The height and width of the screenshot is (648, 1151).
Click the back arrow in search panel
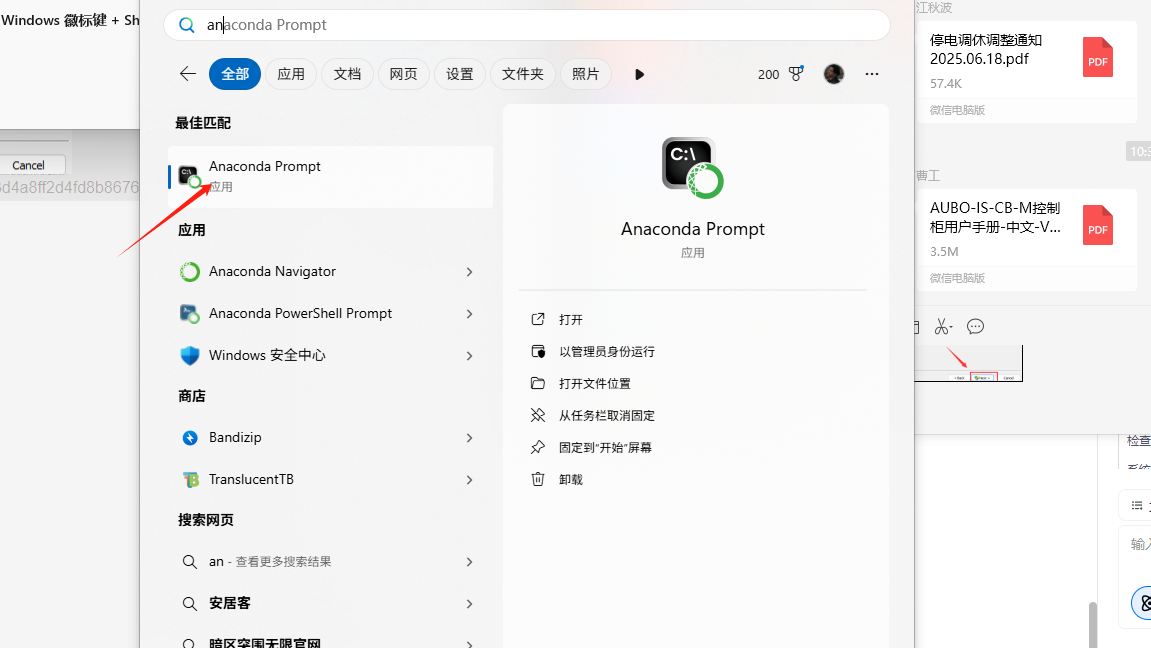pyautogui.click(x=188, y=73)
